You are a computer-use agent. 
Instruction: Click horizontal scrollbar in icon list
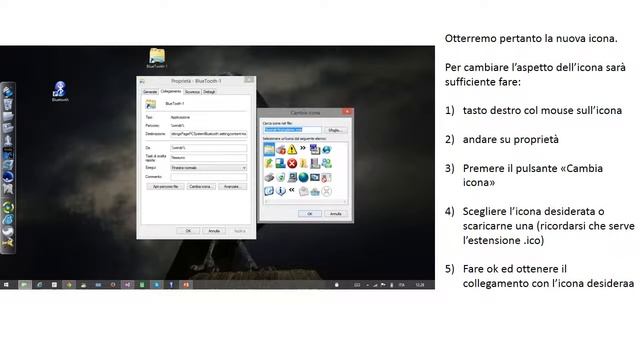306,201
